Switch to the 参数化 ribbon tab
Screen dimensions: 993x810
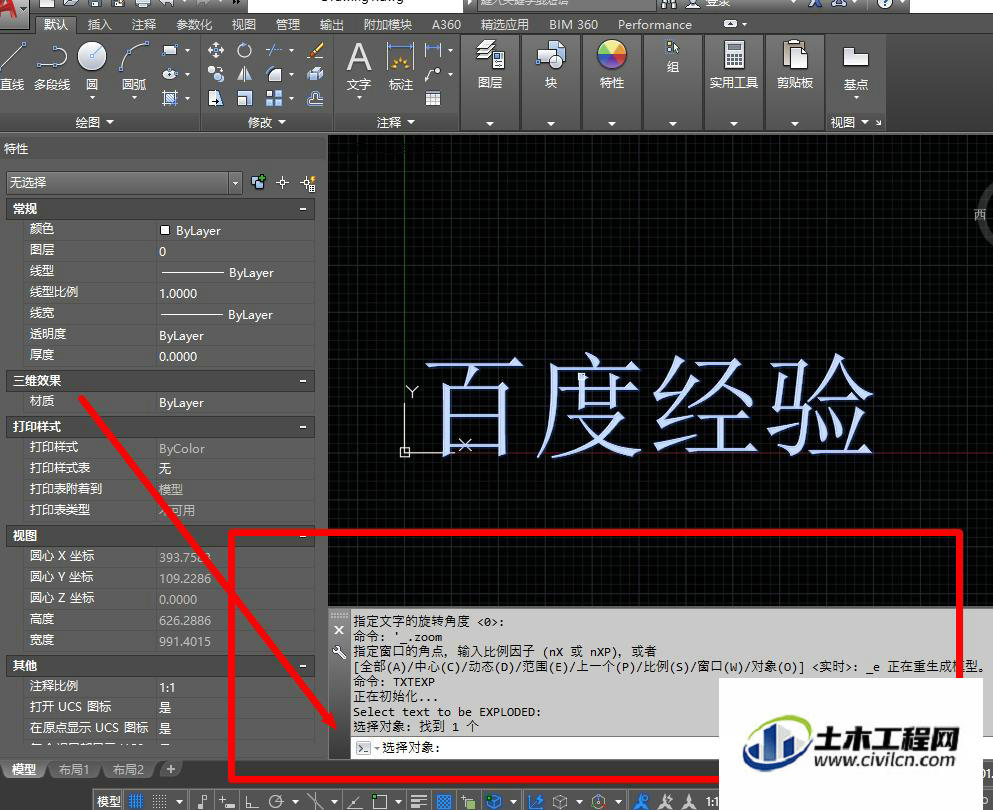(x=194, y=25)
